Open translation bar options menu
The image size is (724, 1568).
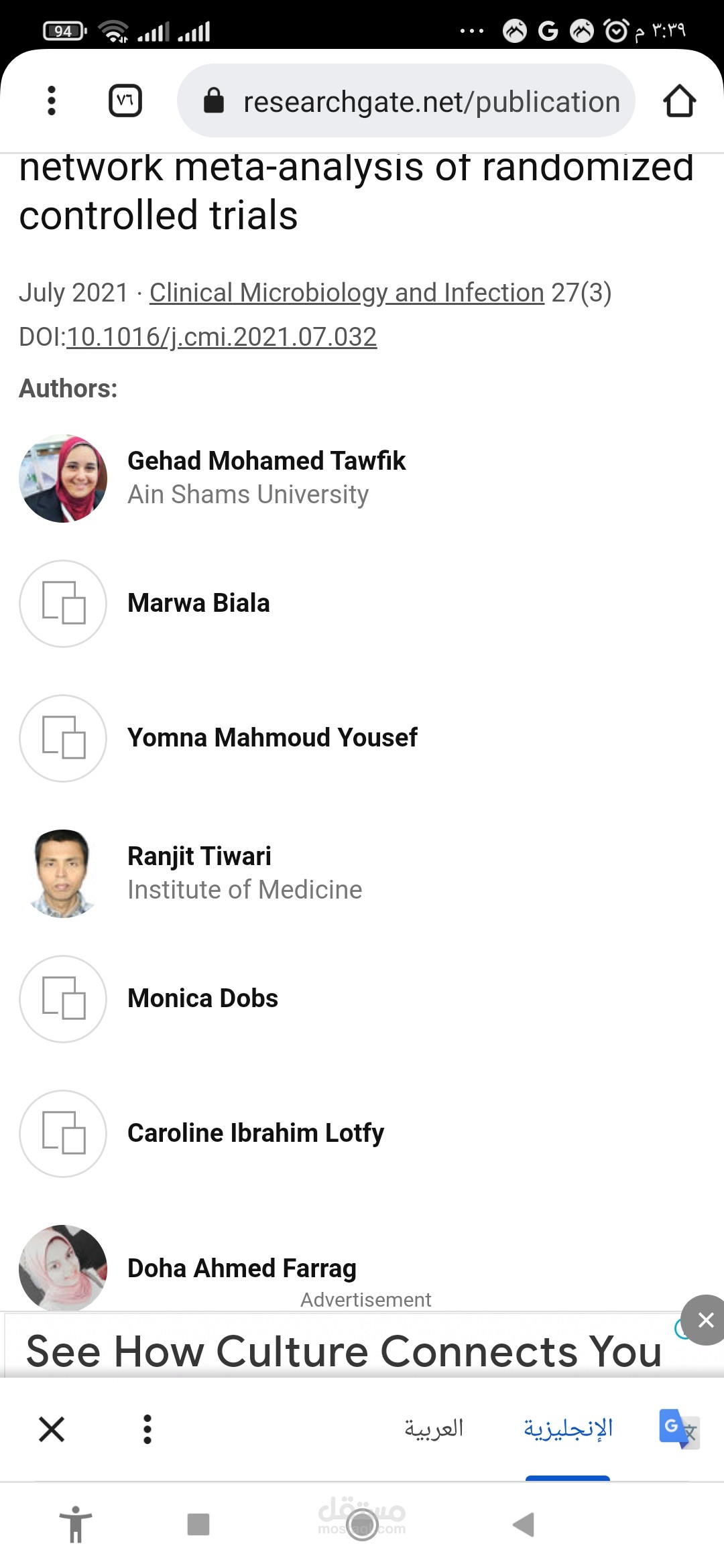point(147,1429)
